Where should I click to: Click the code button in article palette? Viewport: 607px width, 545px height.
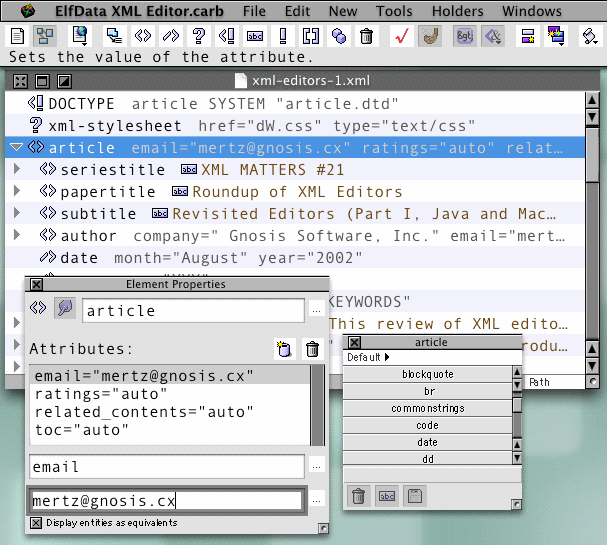tap(427, 425)
